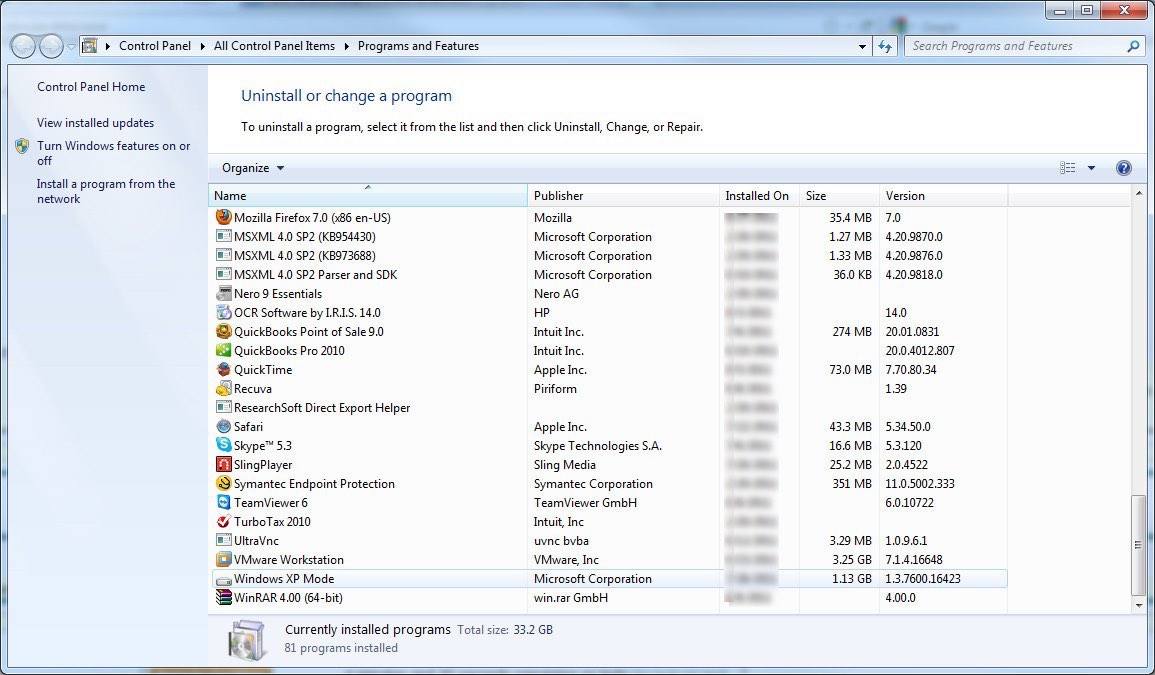Go to Control Panel breadcrumb
This screenshot has width=1155, height=675.
click(155, 46)
